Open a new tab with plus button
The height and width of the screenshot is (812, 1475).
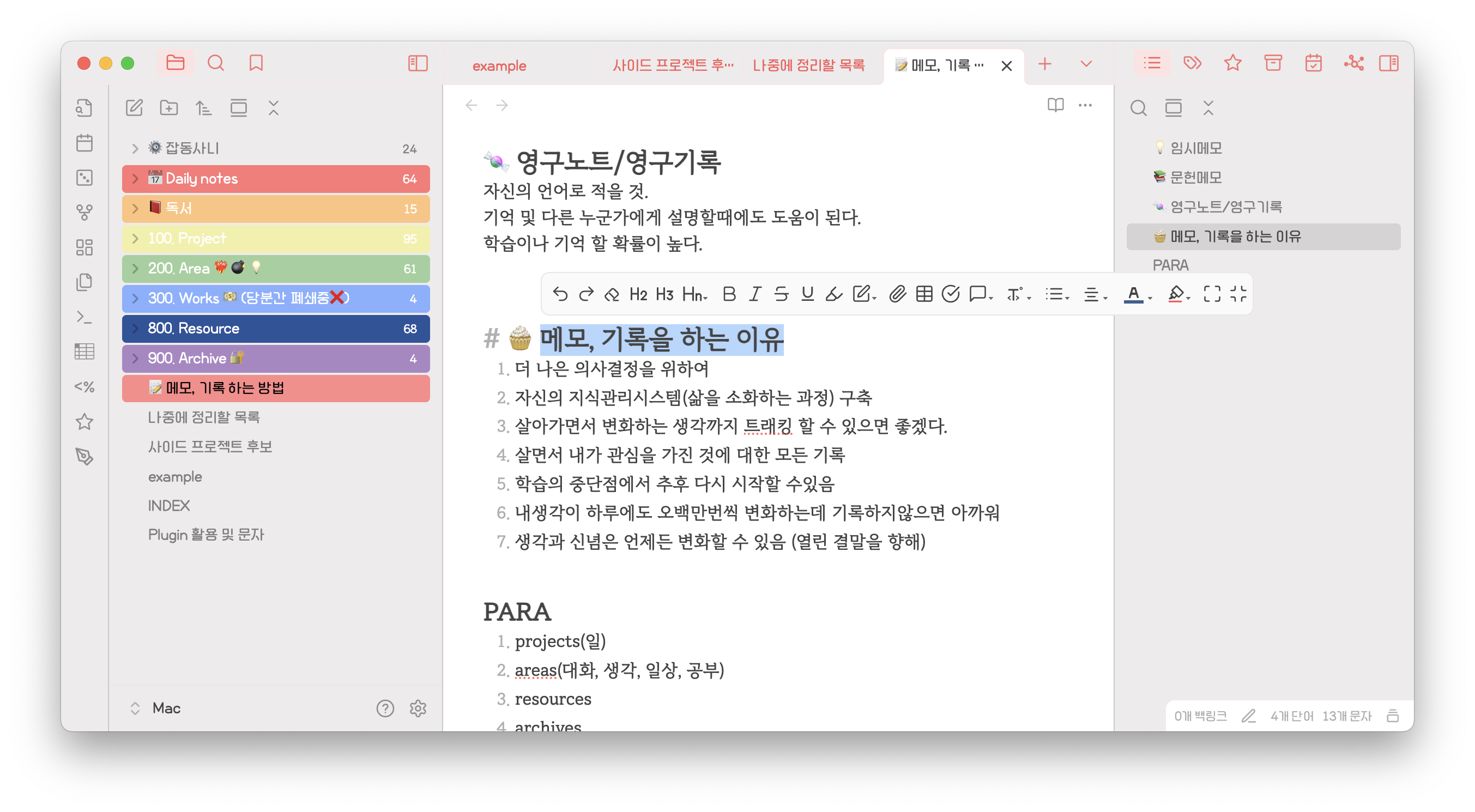coord(1044,64)
